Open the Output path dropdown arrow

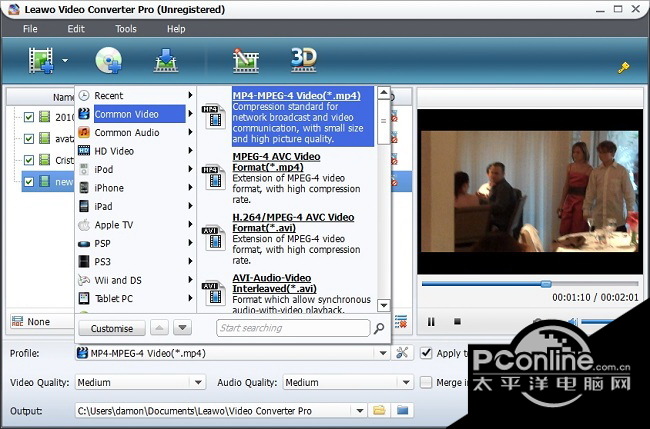(360, 411)
